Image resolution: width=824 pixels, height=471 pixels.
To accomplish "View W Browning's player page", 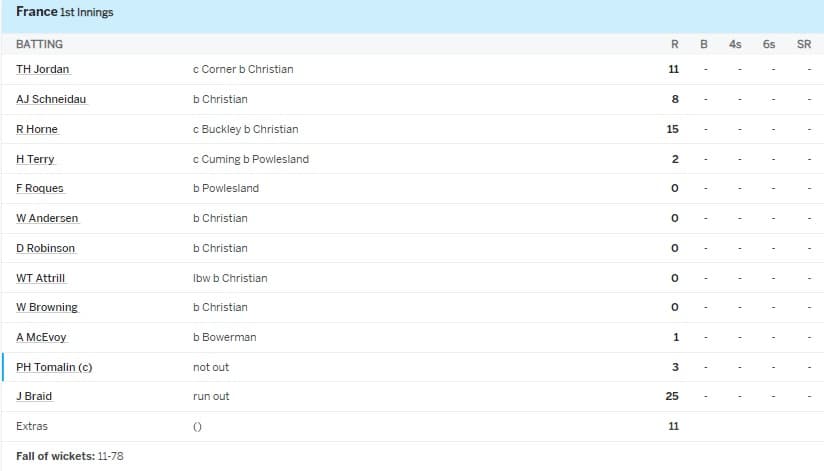I will click(47, 307).
